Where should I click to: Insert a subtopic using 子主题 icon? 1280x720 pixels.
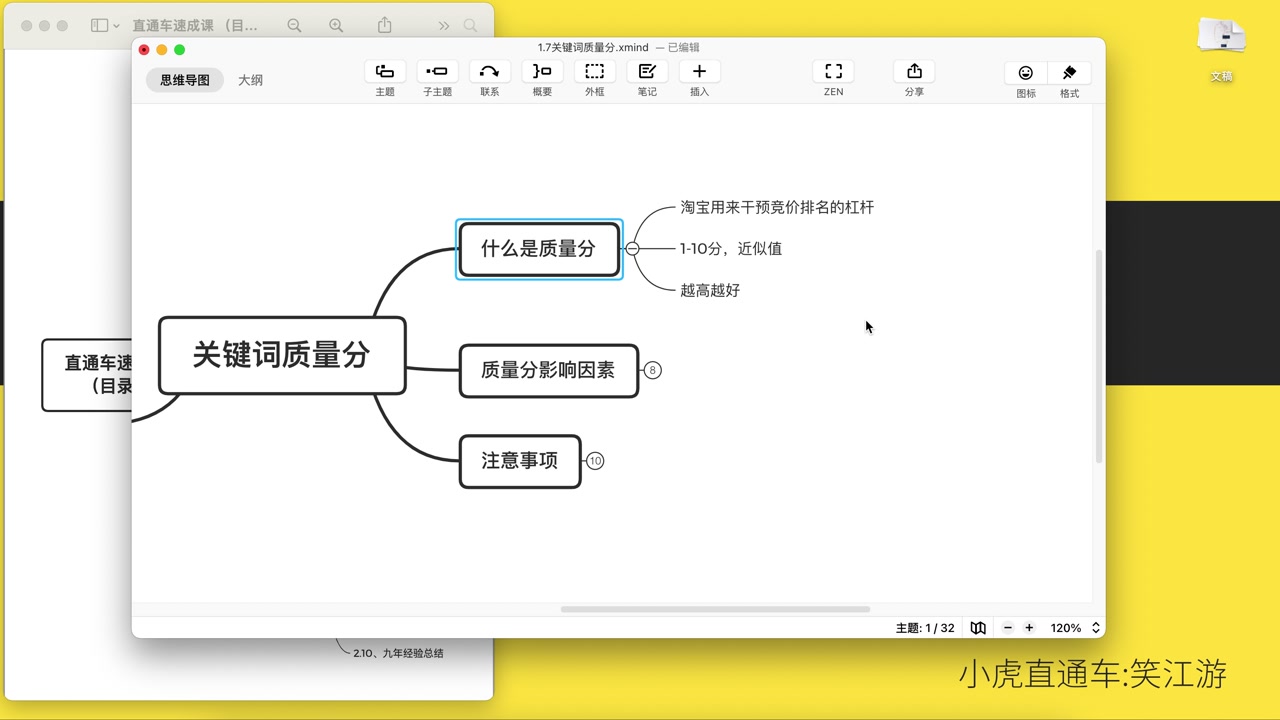tap(437, 71)
